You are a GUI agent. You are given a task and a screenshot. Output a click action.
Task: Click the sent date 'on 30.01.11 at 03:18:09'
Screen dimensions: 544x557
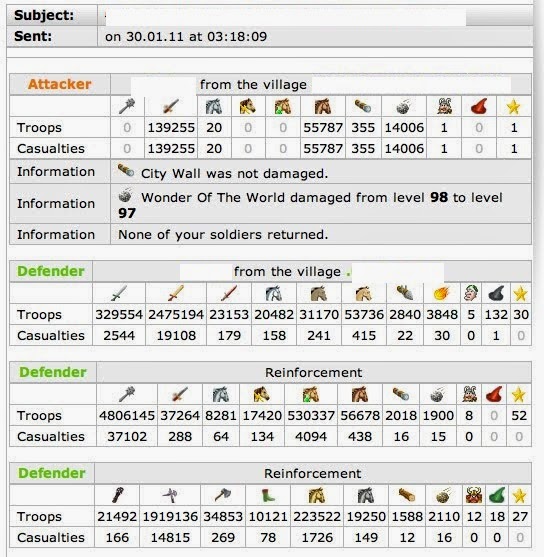(x=186, y=37)
